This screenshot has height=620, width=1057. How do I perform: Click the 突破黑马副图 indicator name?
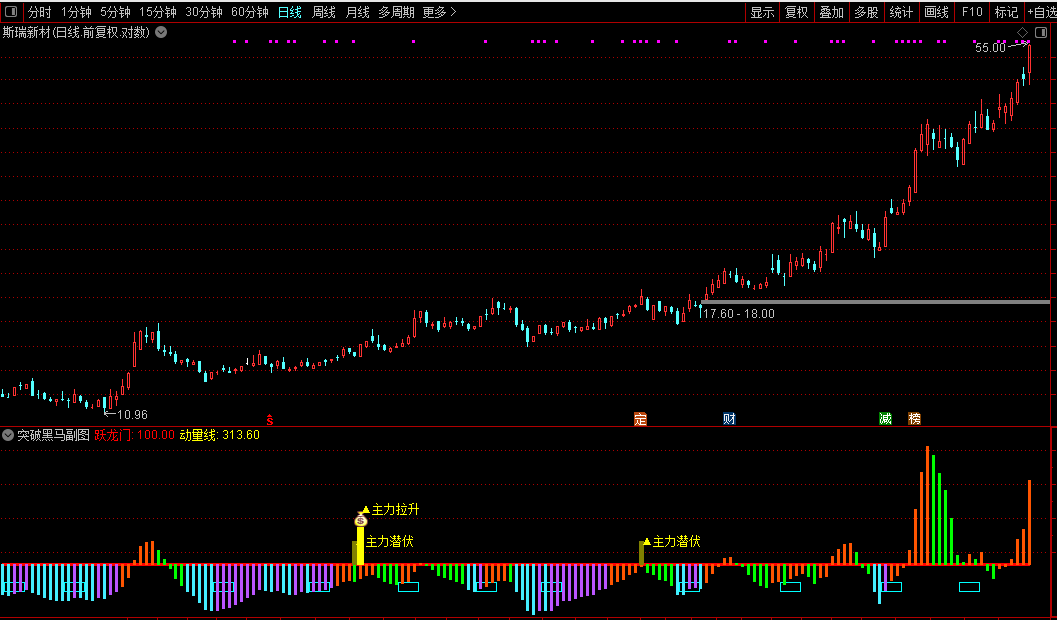click(53, 435)
